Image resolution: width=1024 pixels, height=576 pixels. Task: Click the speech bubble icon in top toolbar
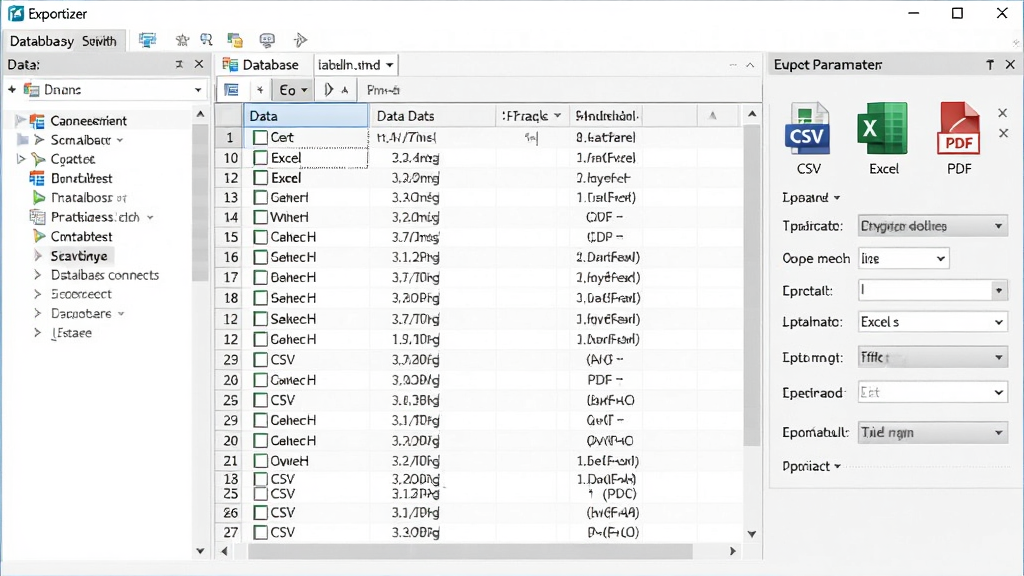click(267, 40)
